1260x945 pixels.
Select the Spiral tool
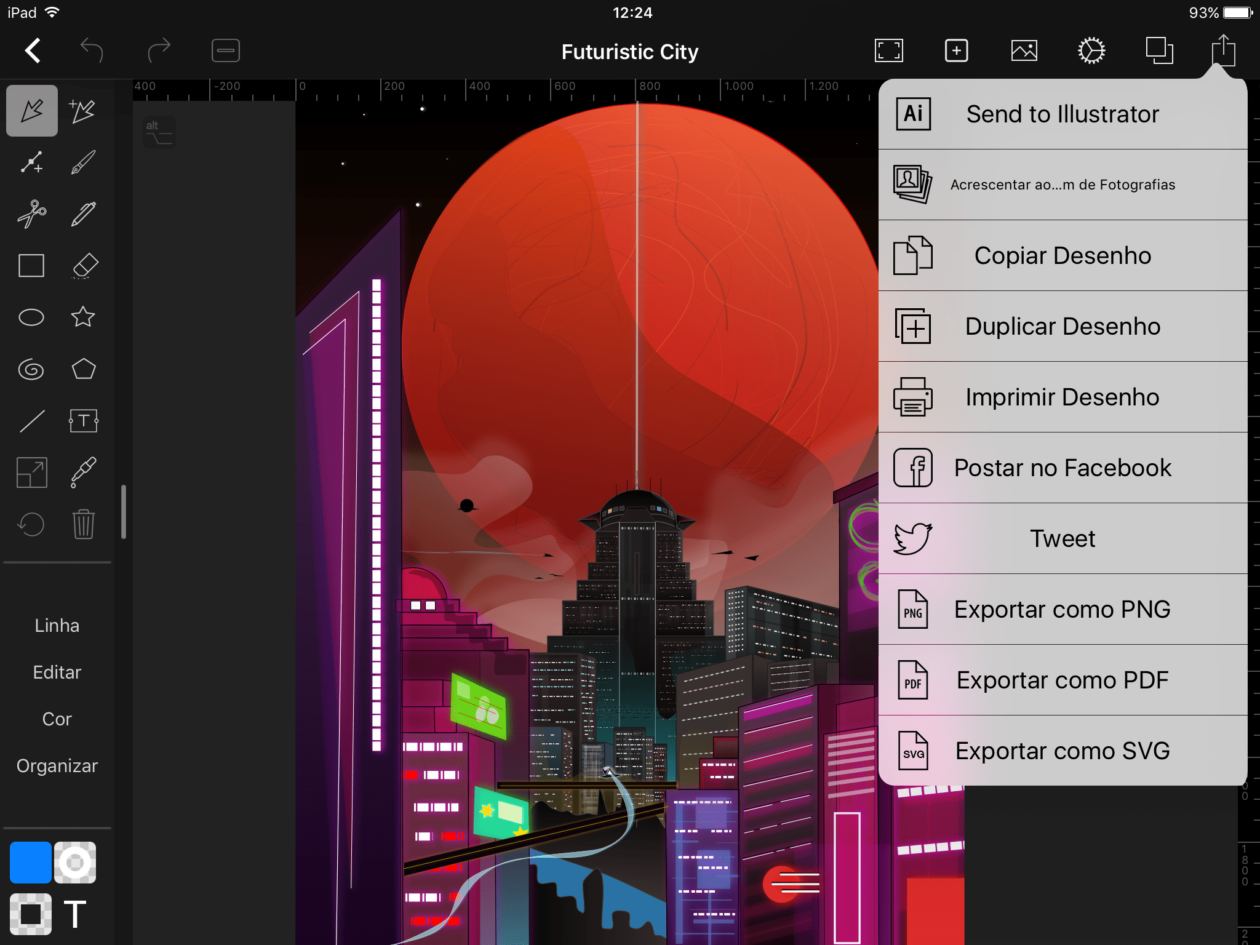[31, 369]
